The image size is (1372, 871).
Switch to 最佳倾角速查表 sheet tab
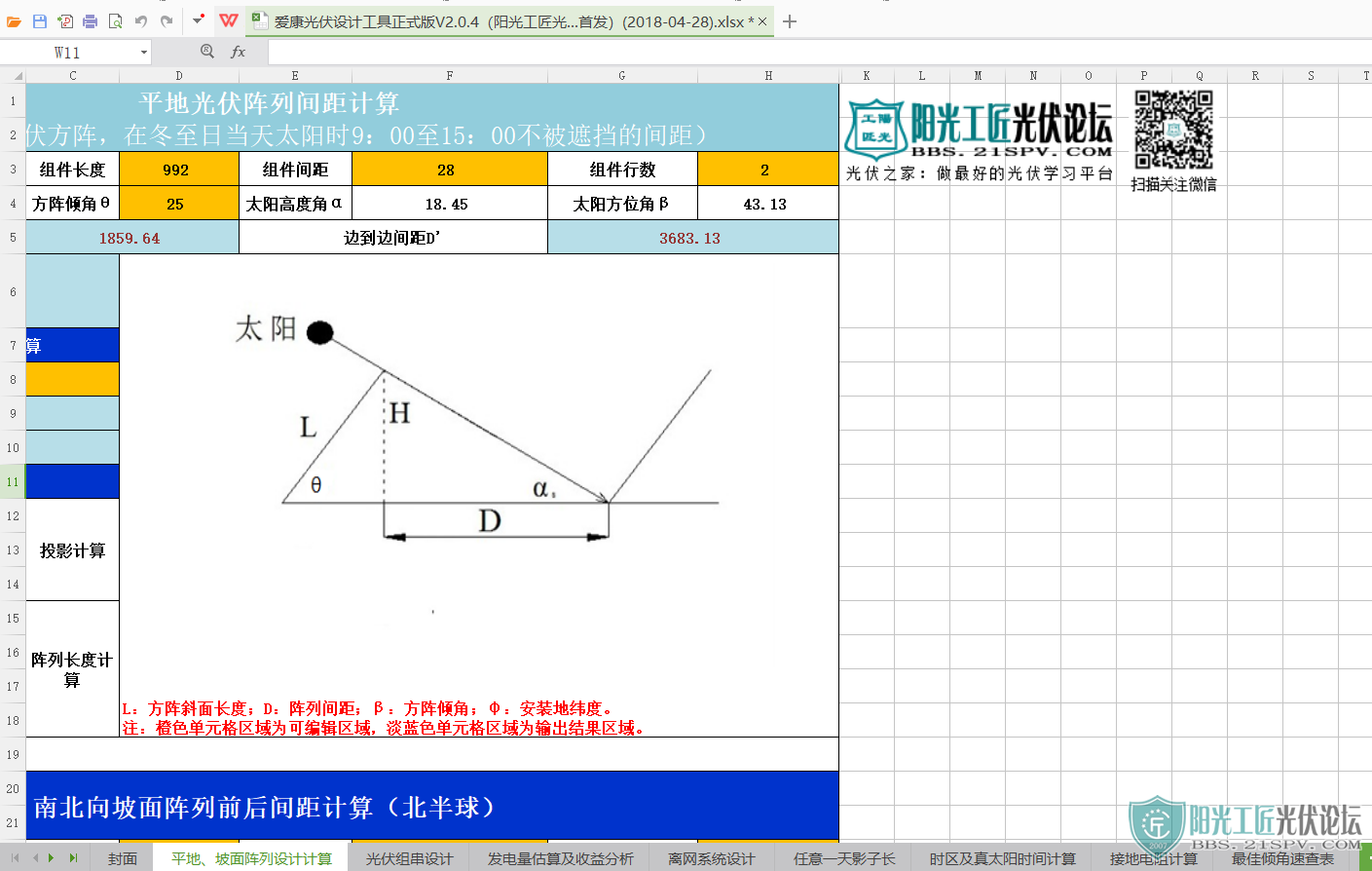[1283, 858]
